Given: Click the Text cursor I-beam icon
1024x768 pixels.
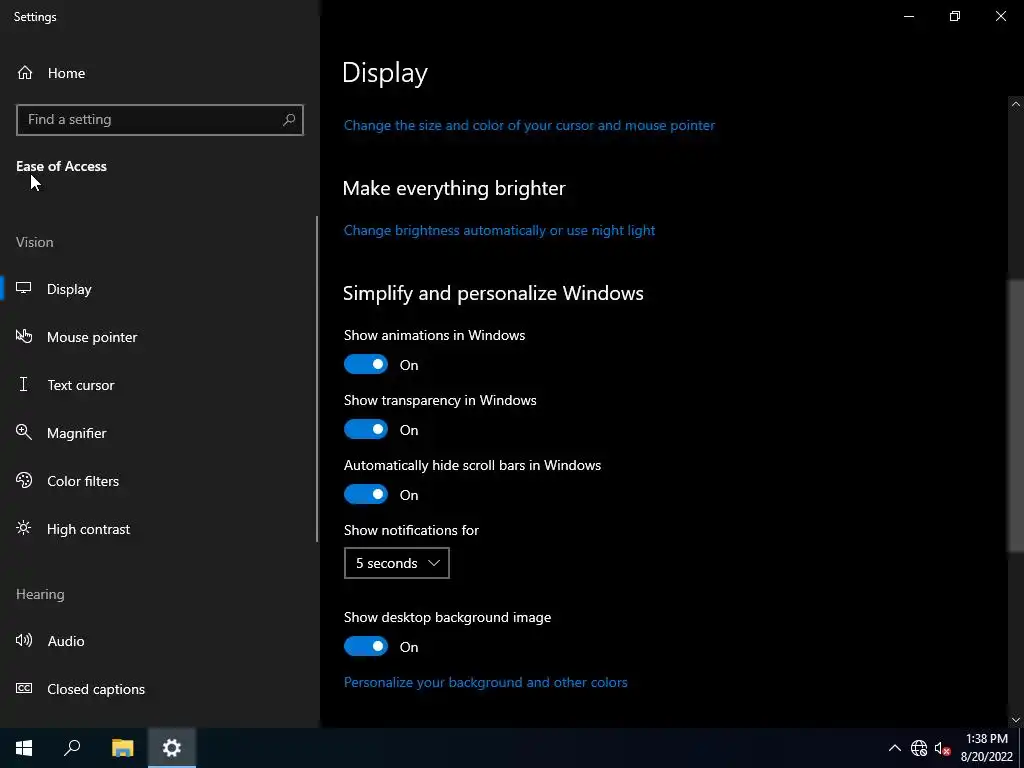Looking at the screenshot, I should tap(24, 384).
